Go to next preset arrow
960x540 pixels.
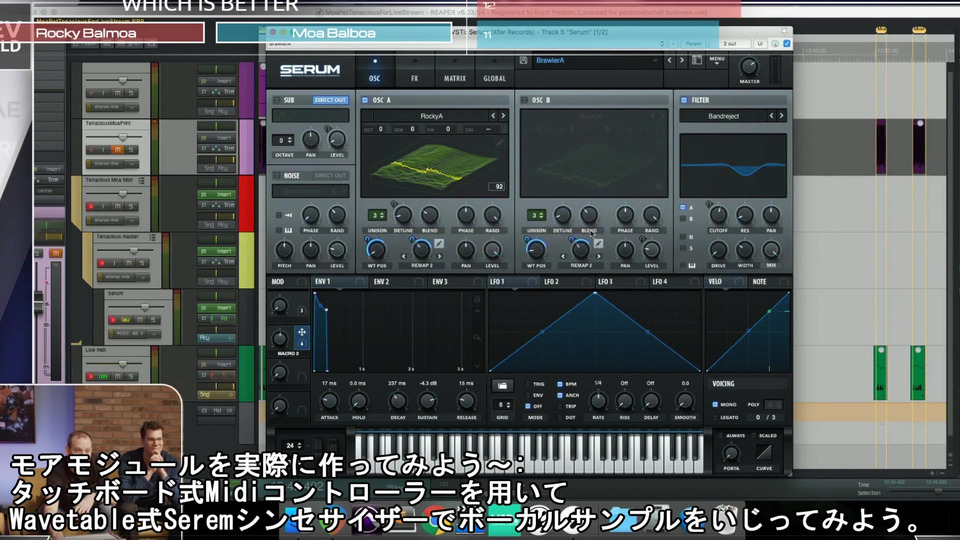(681, 61)
